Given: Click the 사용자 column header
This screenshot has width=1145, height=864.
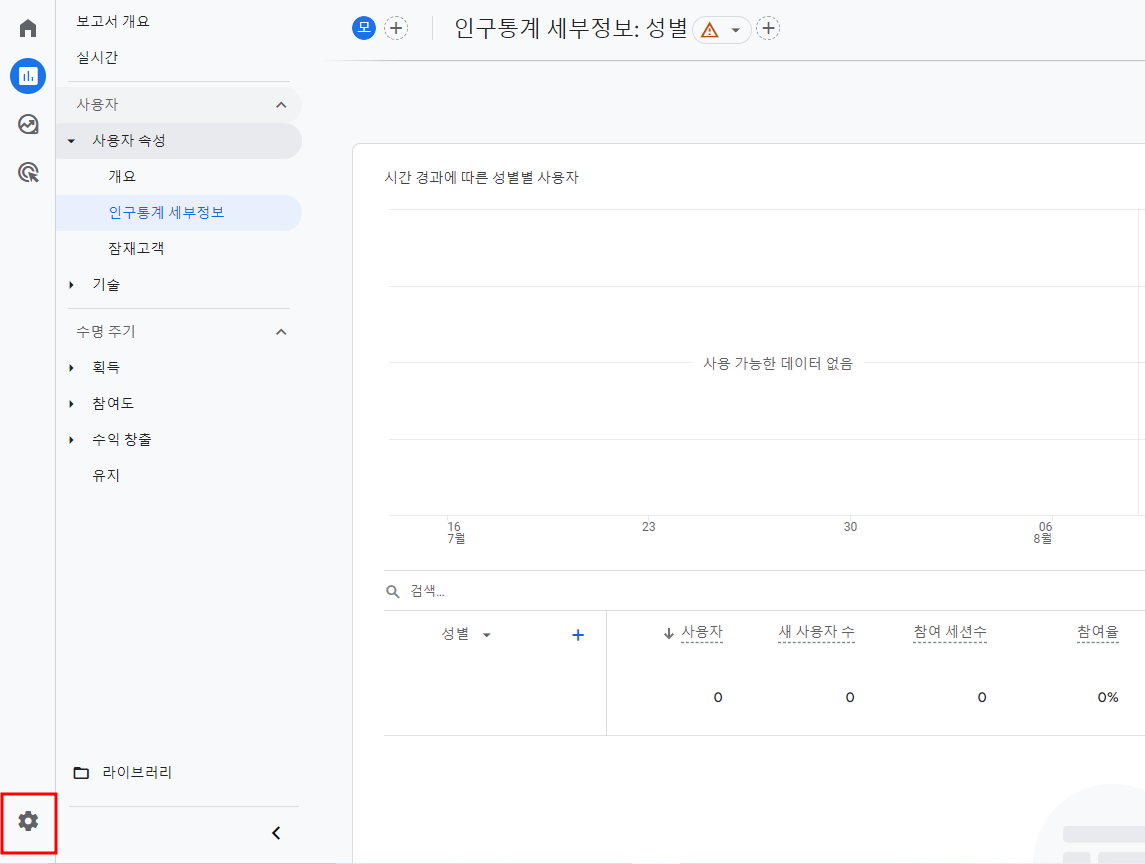Looking at the screenshot, I should [702, 632].
